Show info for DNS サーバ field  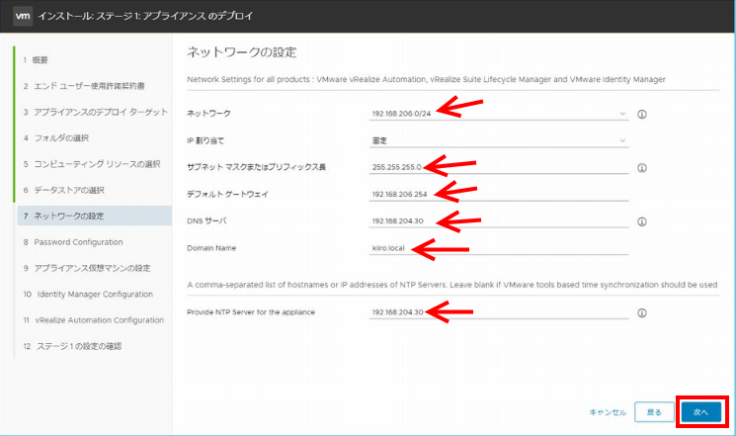pyautogui.click(x=642, y=222)
